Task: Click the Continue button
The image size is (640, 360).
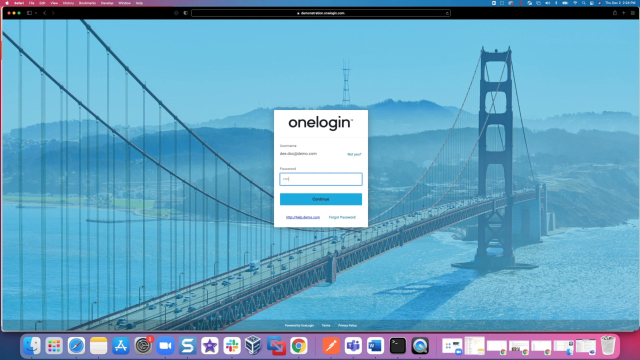Action: (321, 199)
